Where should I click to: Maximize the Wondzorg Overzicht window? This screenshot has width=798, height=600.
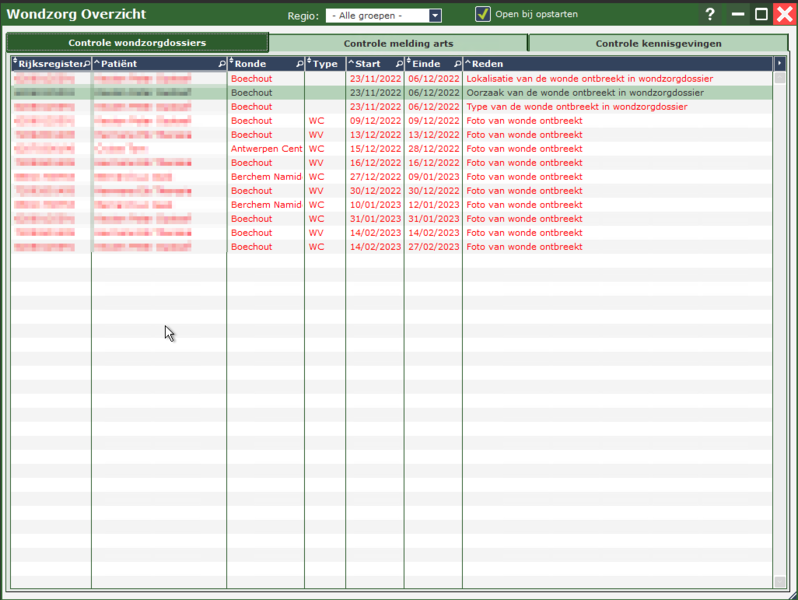(x=761, y=15)
